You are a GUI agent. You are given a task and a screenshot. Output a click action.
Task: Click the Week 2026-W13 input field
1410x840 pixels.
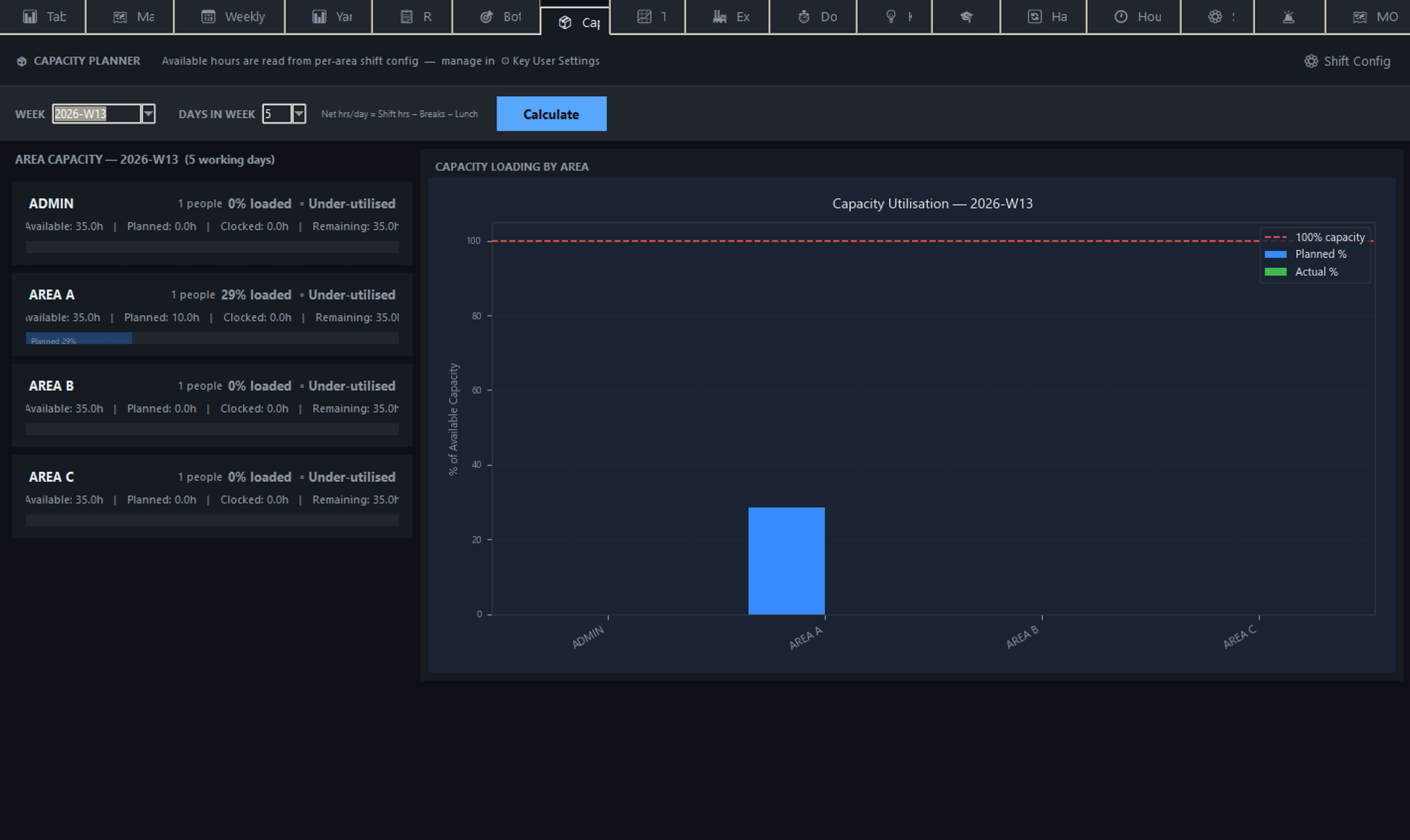(97, 114)
